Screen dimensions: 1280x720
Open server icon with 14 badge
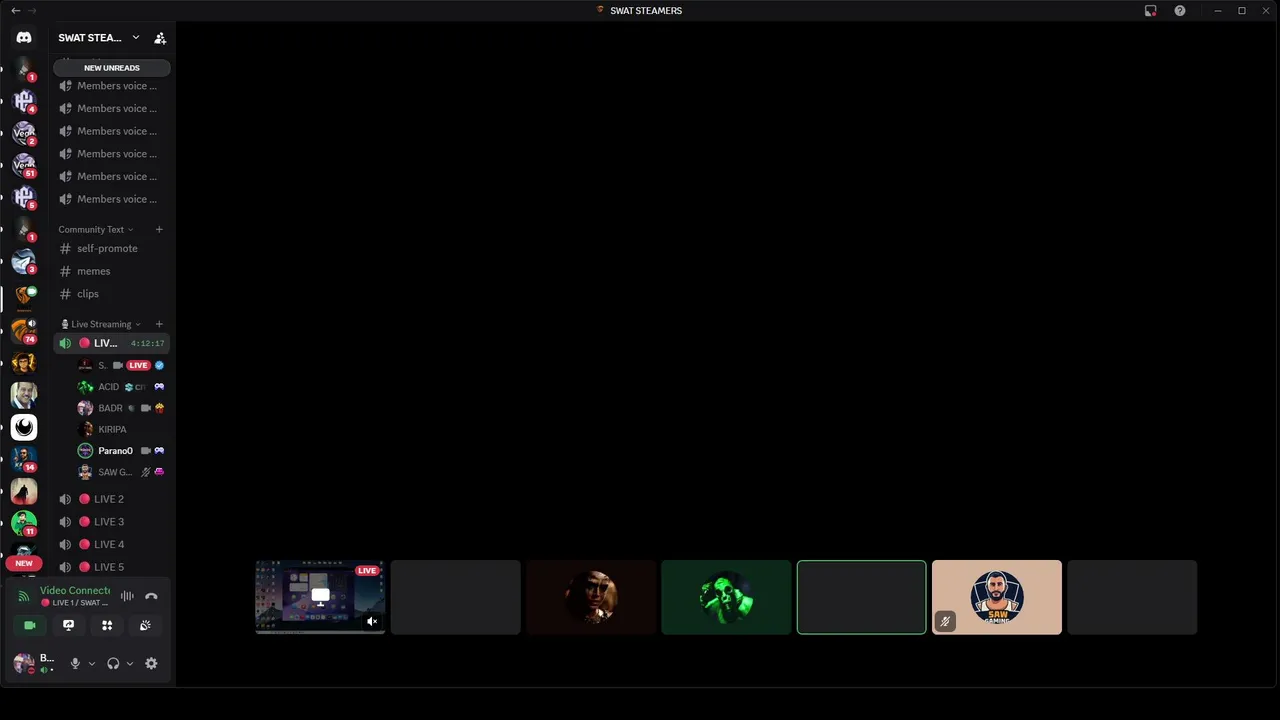(24, 459)
